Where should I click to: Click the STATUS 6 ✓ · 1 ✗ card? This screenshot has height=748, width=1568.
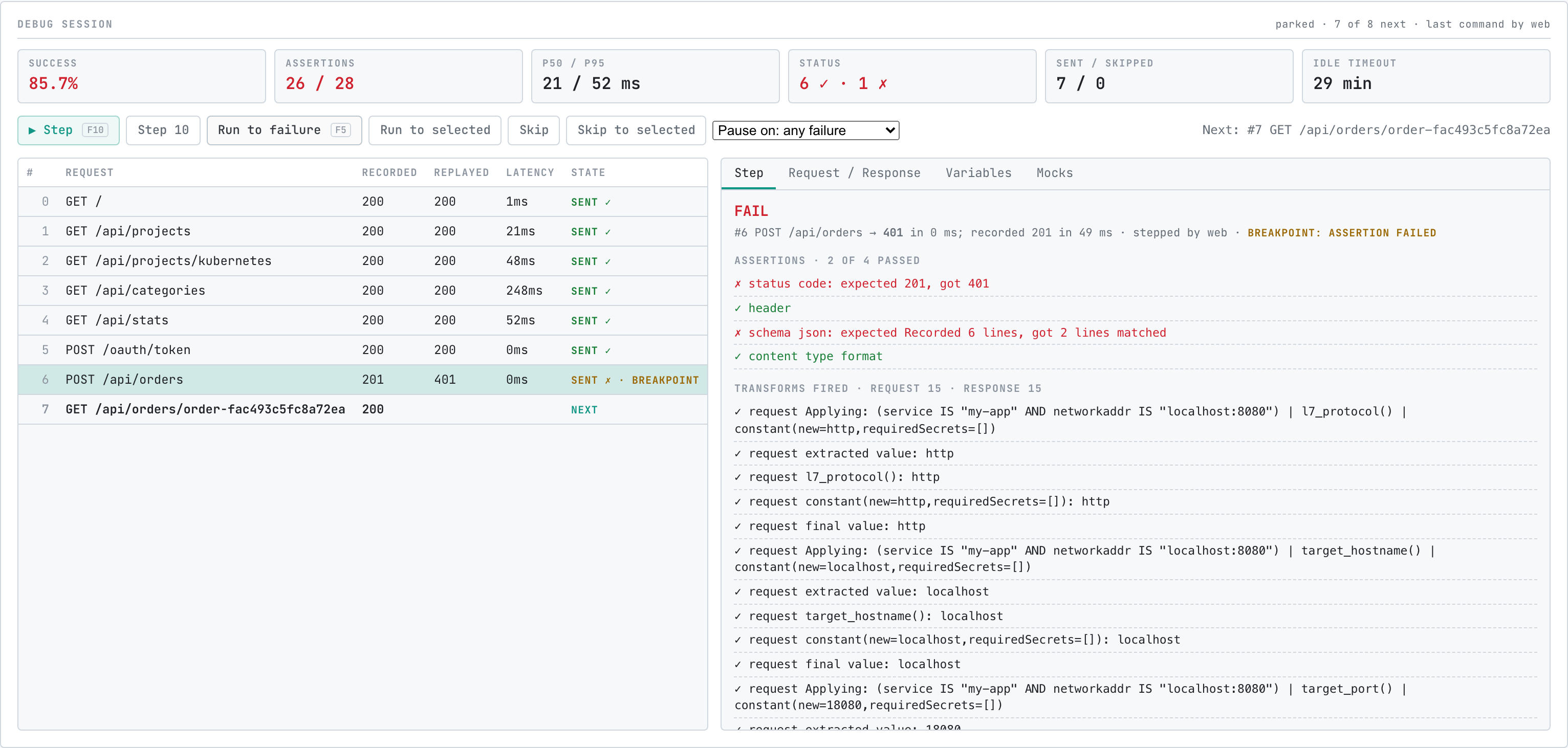click(912, 76)
